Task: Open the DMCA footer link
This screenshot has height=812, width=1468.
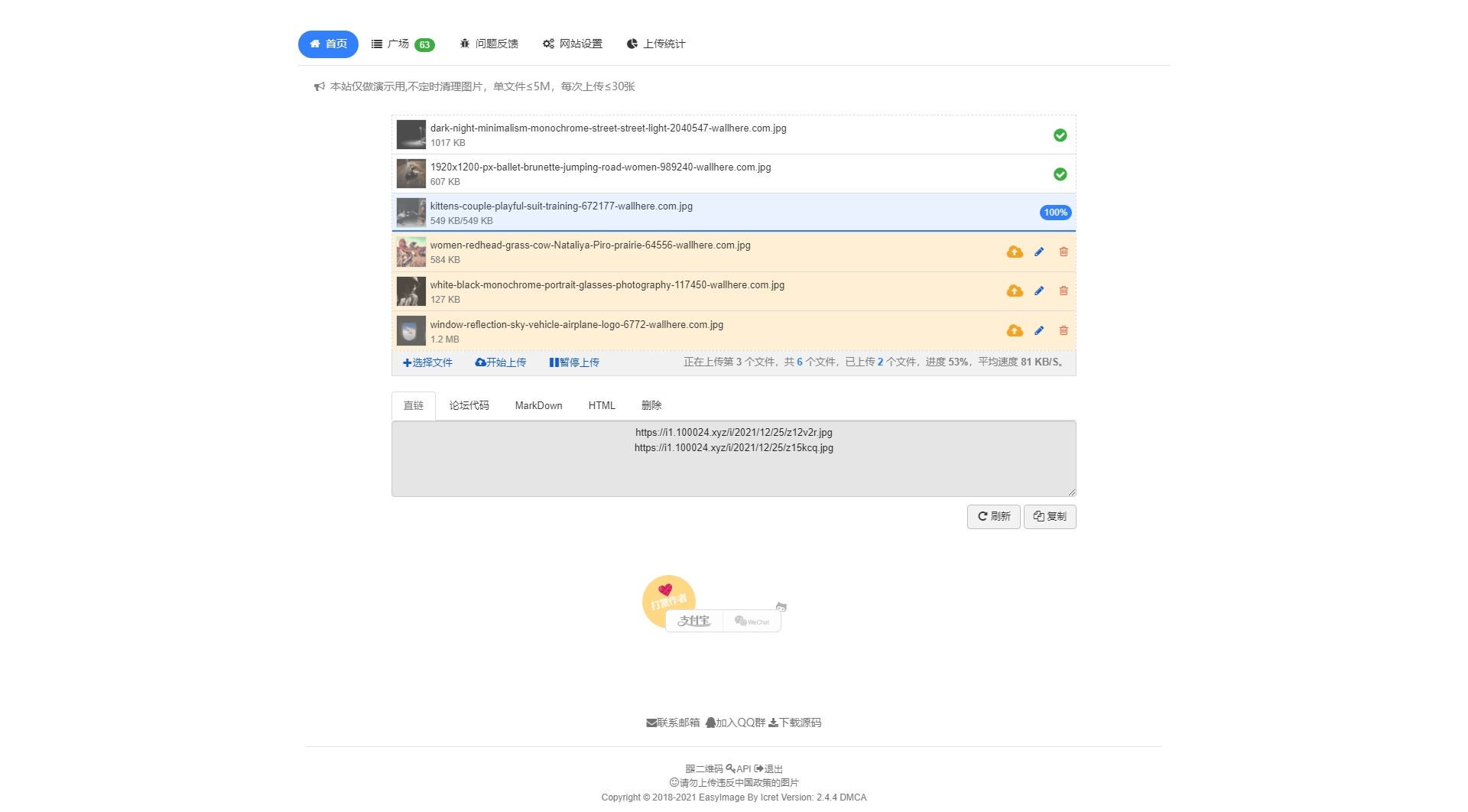Action: coord(853,797)
